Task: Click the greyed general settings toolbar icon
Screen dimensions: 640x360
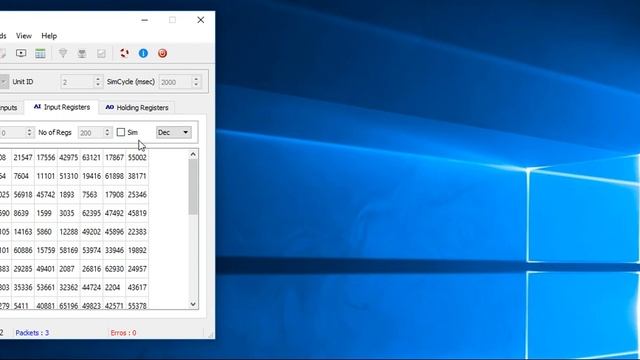Action: pos(101,53)
